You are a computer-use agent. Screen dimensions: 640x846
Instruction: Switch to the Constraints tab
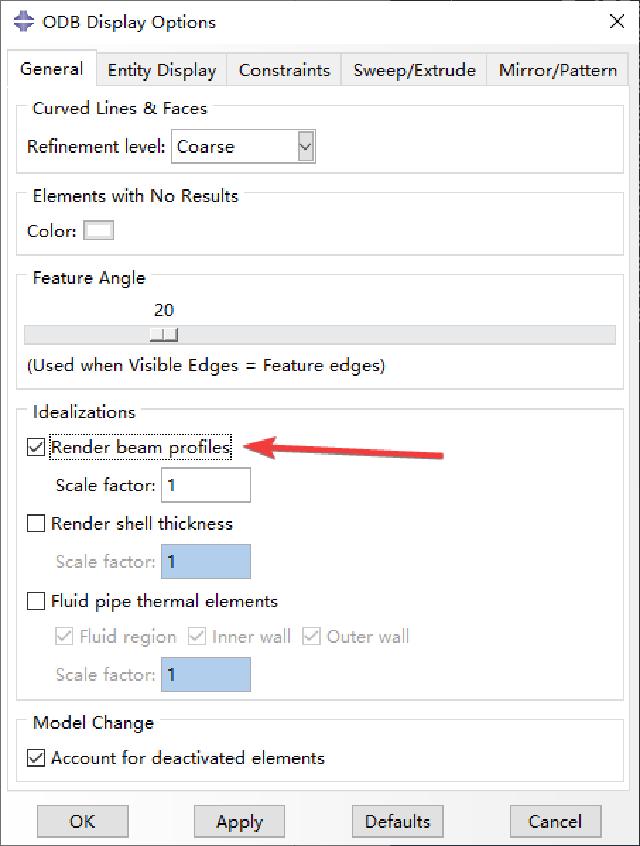pyautogui.click(x=284, y=70)
